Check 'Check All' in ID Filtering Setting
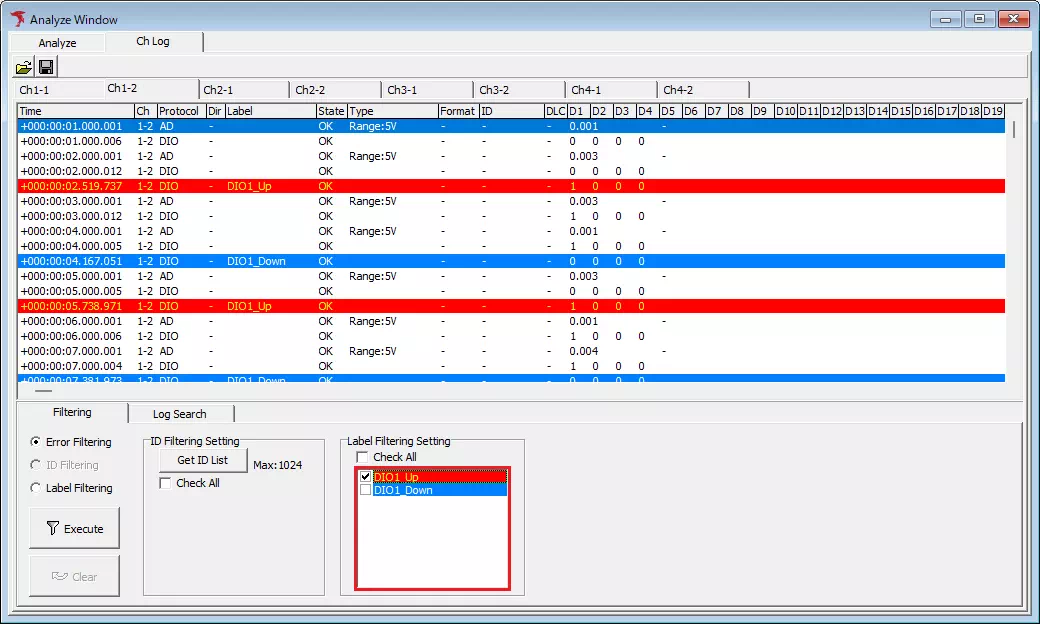This screenshot has height=624, width=1040. (167, 483)
